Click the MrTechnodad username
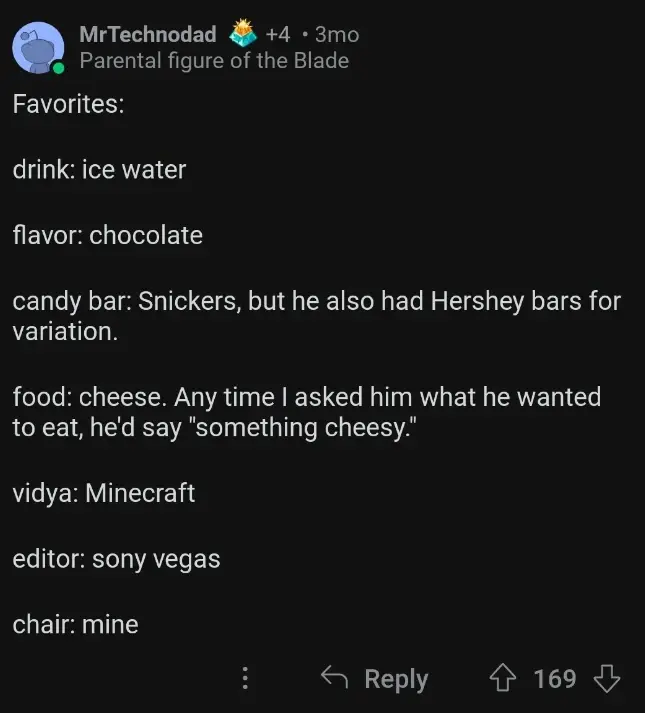This screenshot has height=713, width=645. click(147, 34)
